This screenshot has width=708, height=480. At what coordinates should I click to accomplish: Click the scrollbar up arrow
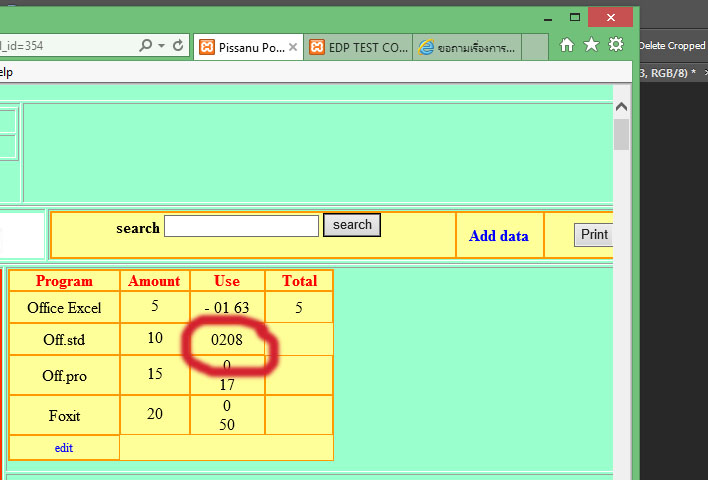pos(621,107)
